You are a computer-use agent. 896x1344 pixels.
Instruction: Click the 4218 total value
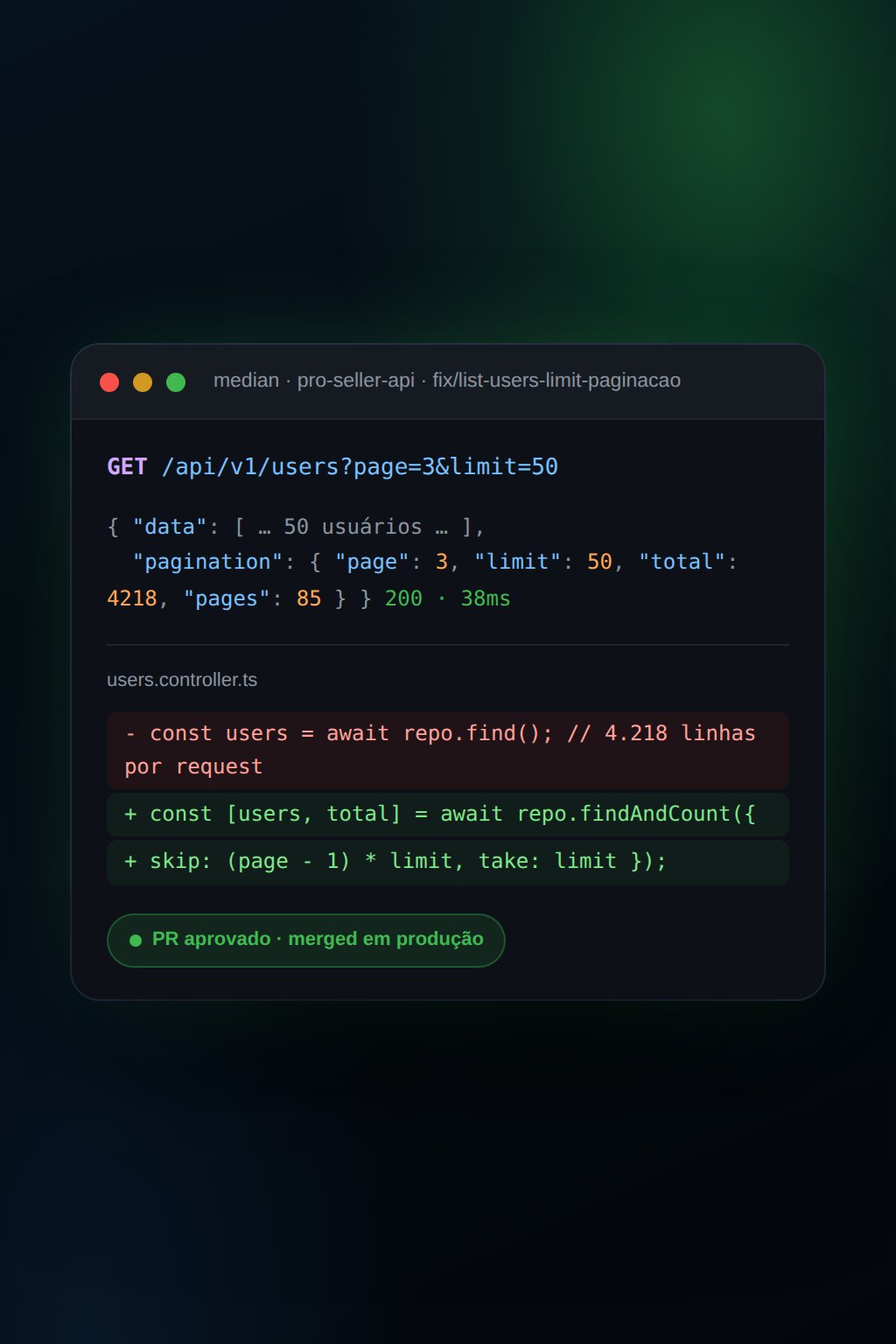(x=132, y=598)
